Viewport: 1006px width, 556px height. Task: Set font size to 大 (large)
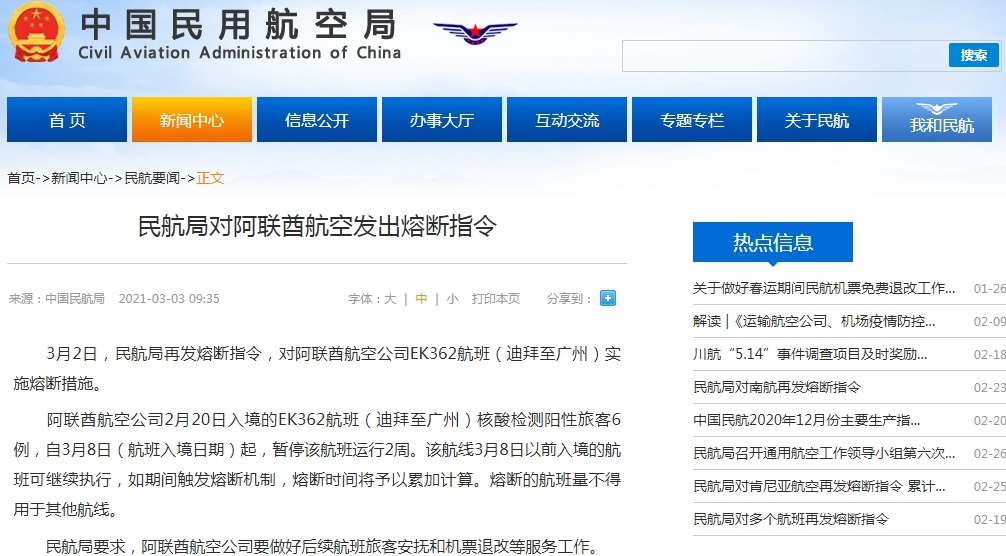(390, 298)
